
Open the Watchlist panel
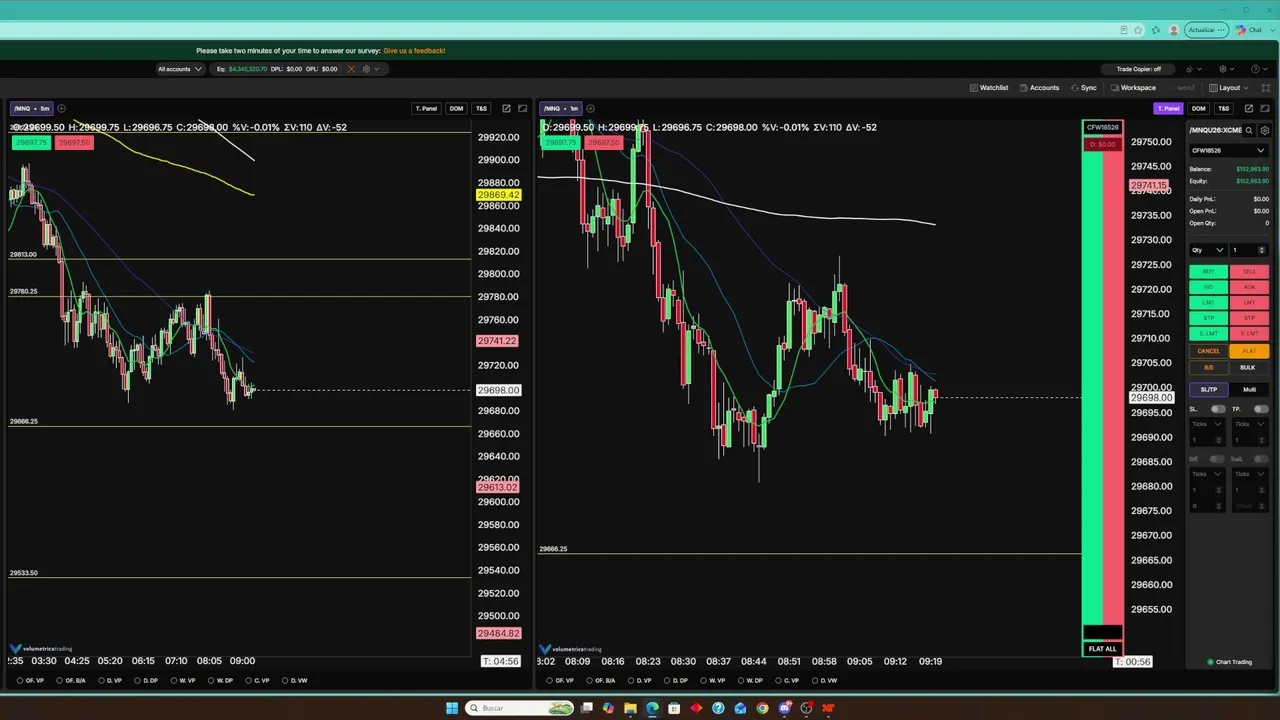[989, 88]
